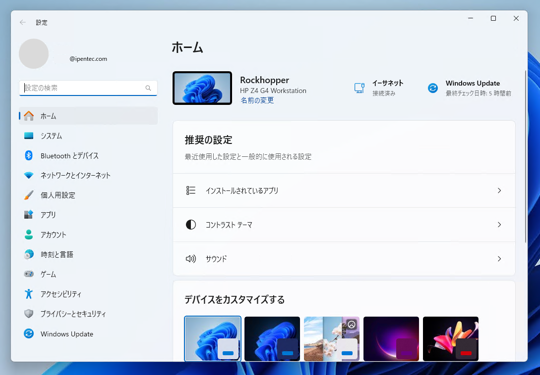Click the sound speaker icon
The width and height of the screenshot is (540, 375).
[191, 259]
